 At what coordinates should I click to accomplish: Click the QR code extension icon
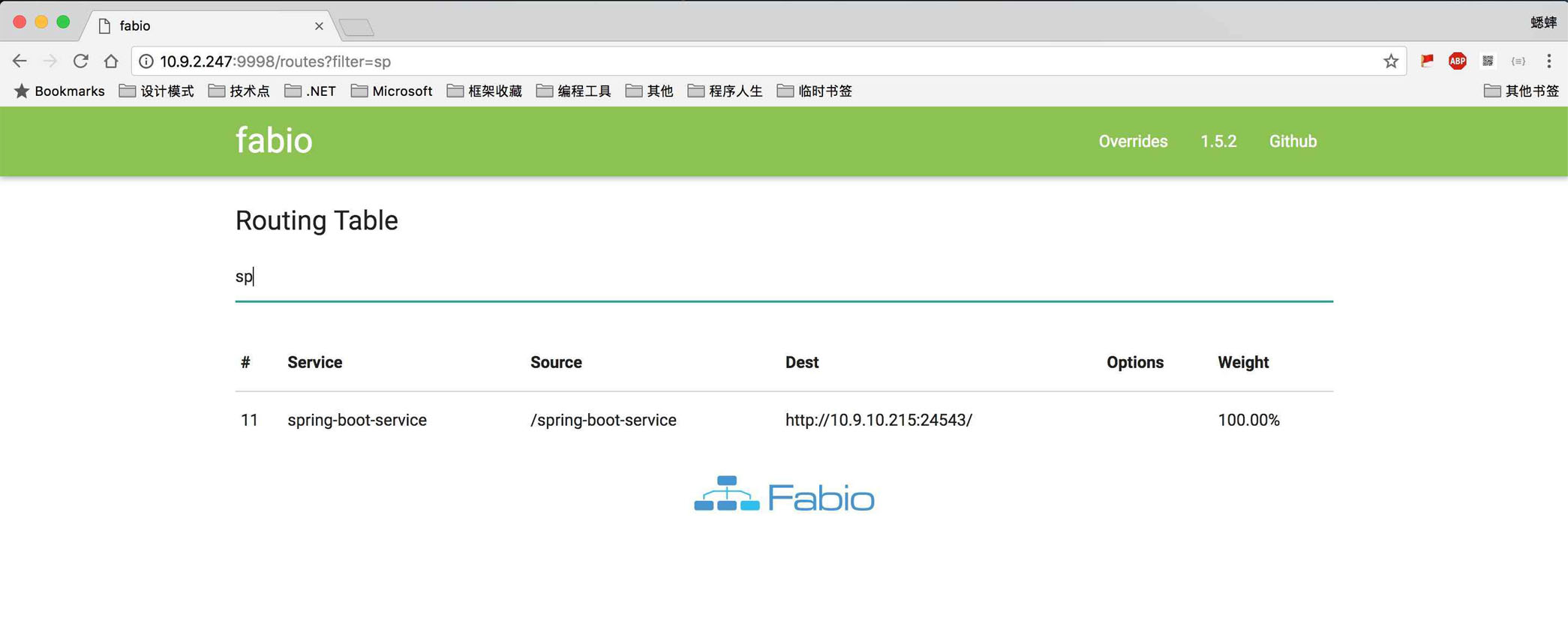[1488, 61]
